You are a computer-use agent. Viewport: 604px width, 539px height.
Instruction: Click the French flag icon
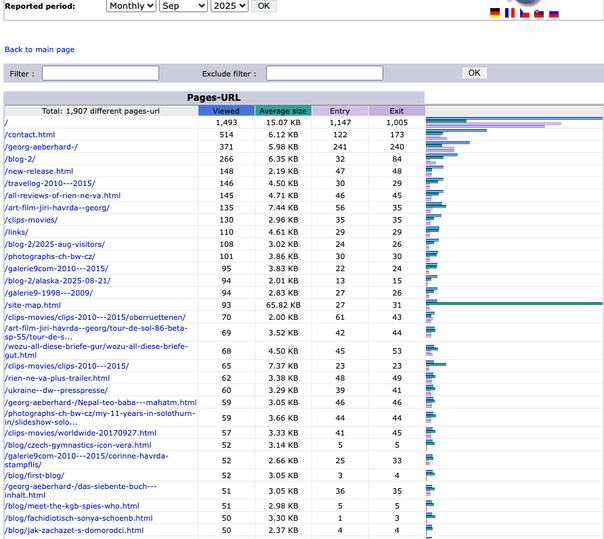click(510, 13)
